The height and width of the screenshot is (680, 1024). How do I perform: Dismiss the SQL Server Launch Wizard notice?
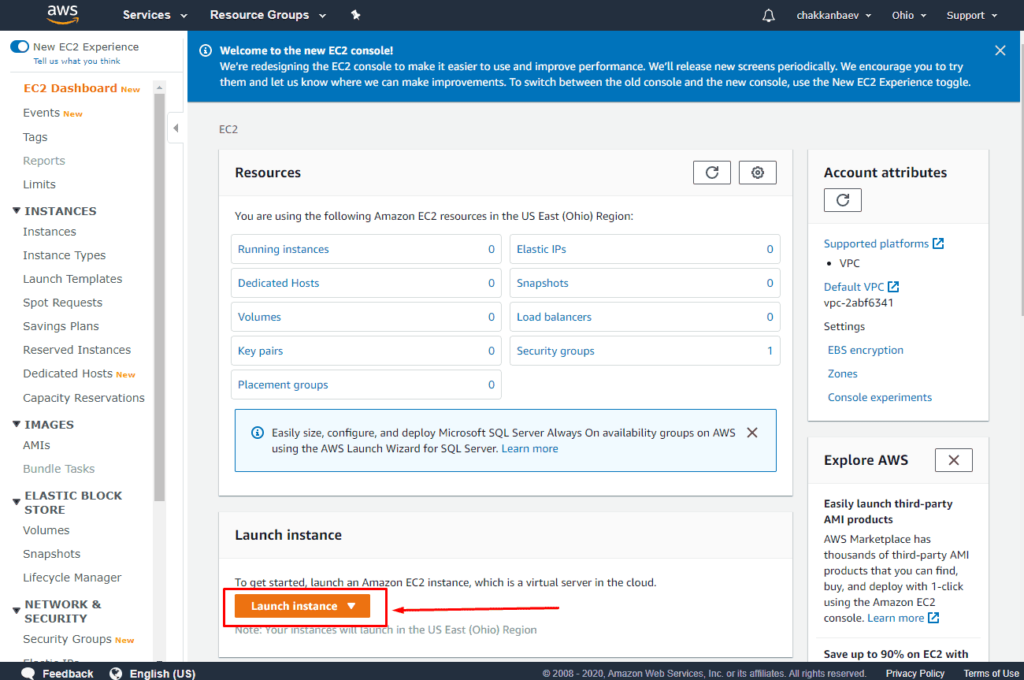(752, 432)
